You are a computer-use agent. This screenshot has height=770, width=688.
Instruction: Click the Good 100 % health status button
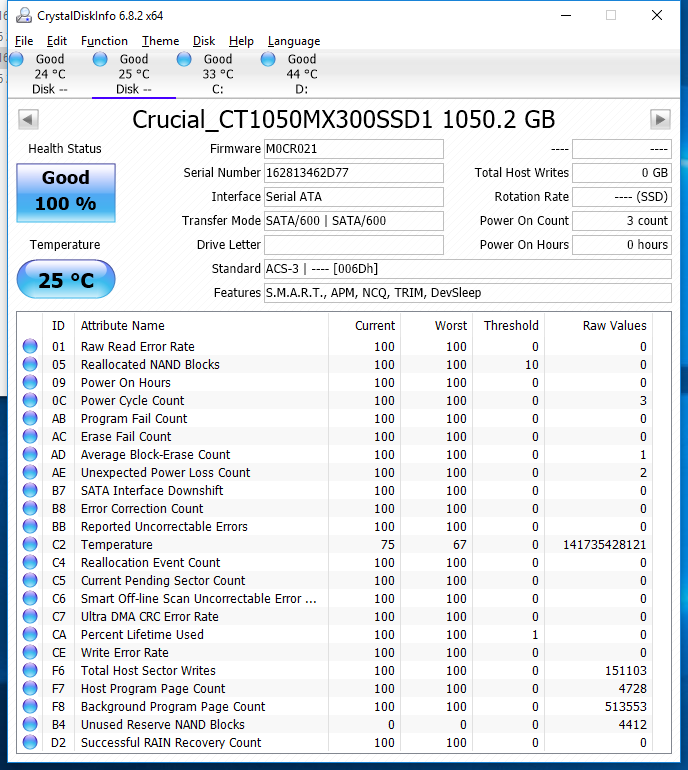tap(66, 191)
